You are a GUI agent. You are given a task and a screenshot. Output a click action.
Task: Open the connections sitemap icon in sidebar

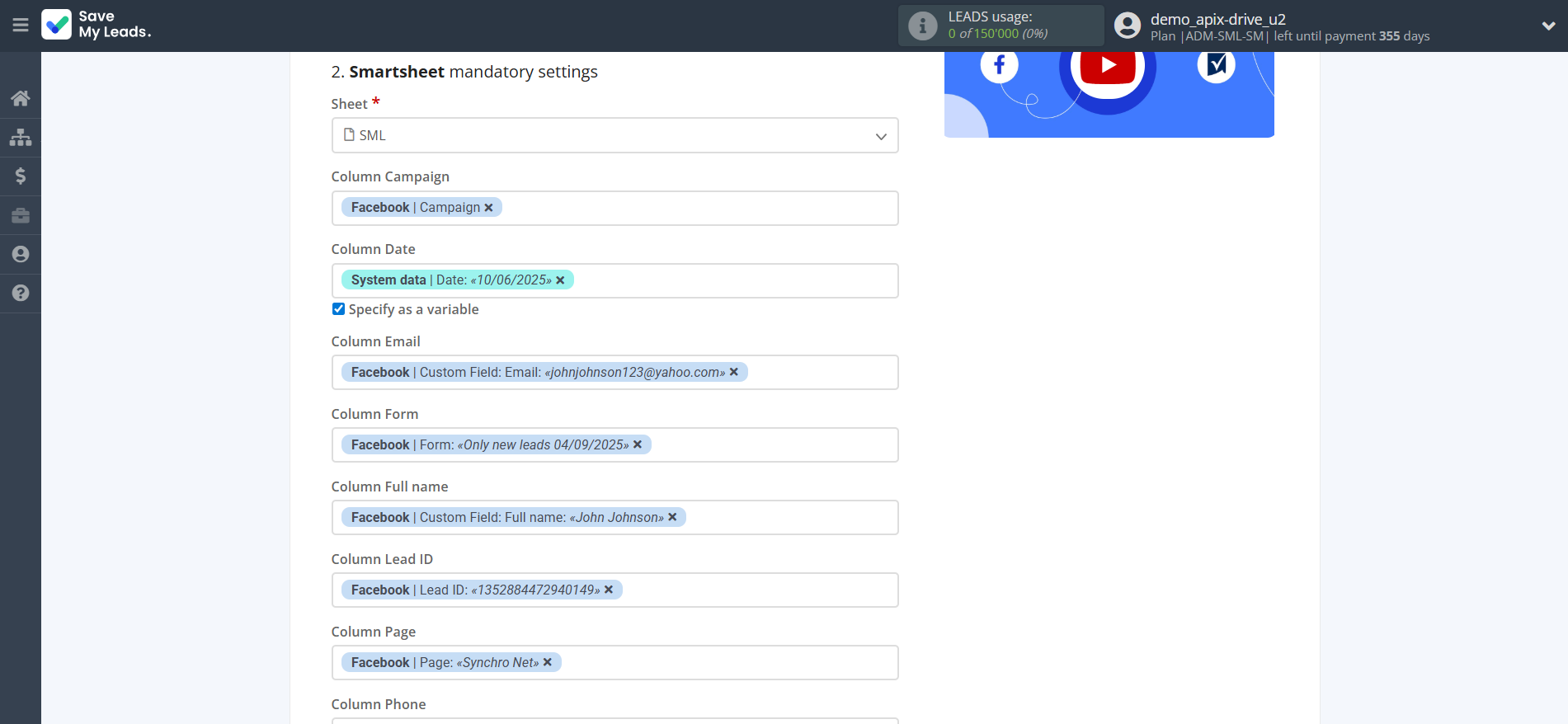click(x=21, y=137)
